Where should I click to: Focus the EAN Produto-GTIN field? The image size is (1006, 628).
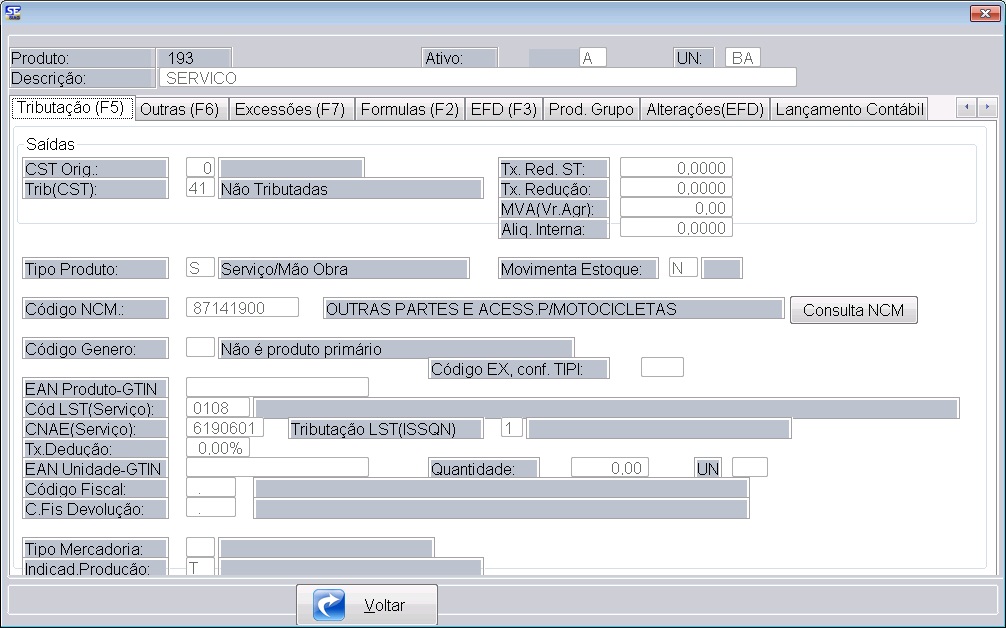(277, 387)
